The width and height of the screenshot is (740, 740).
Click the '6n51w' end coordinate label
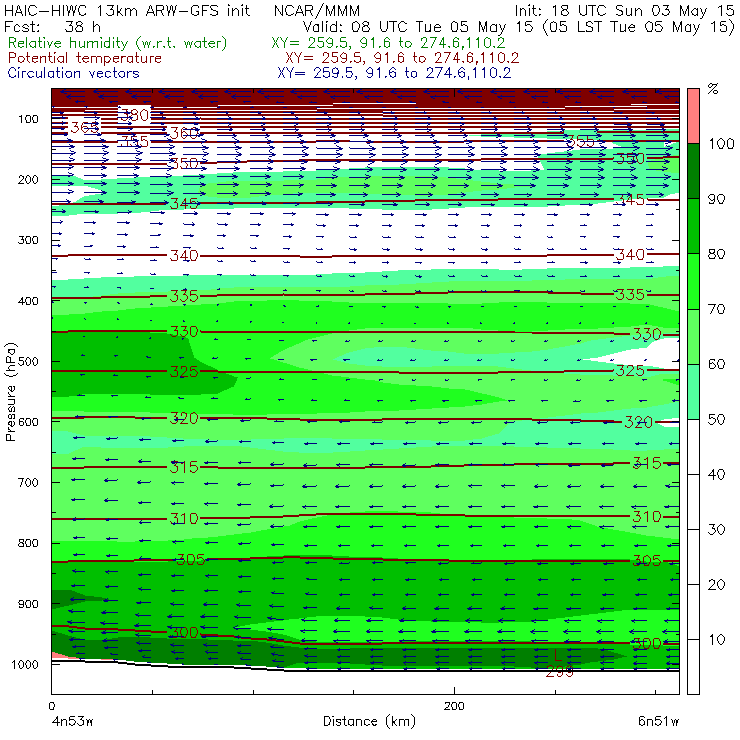click(x=658, y=722)
